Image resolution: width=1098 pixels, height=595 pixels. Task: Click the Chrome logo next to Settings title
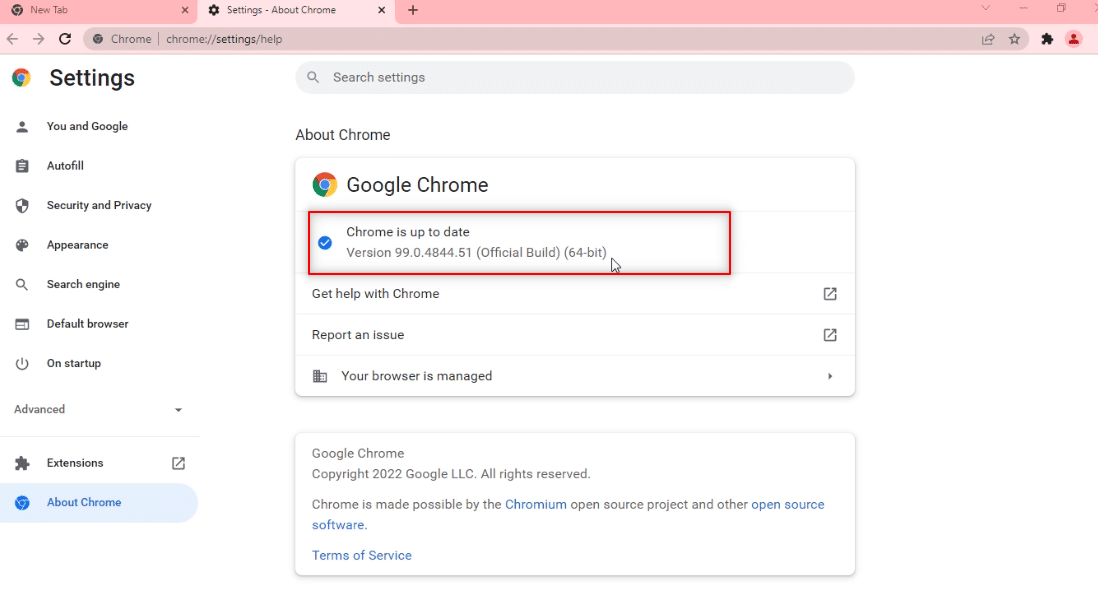(x=21, y=78)
